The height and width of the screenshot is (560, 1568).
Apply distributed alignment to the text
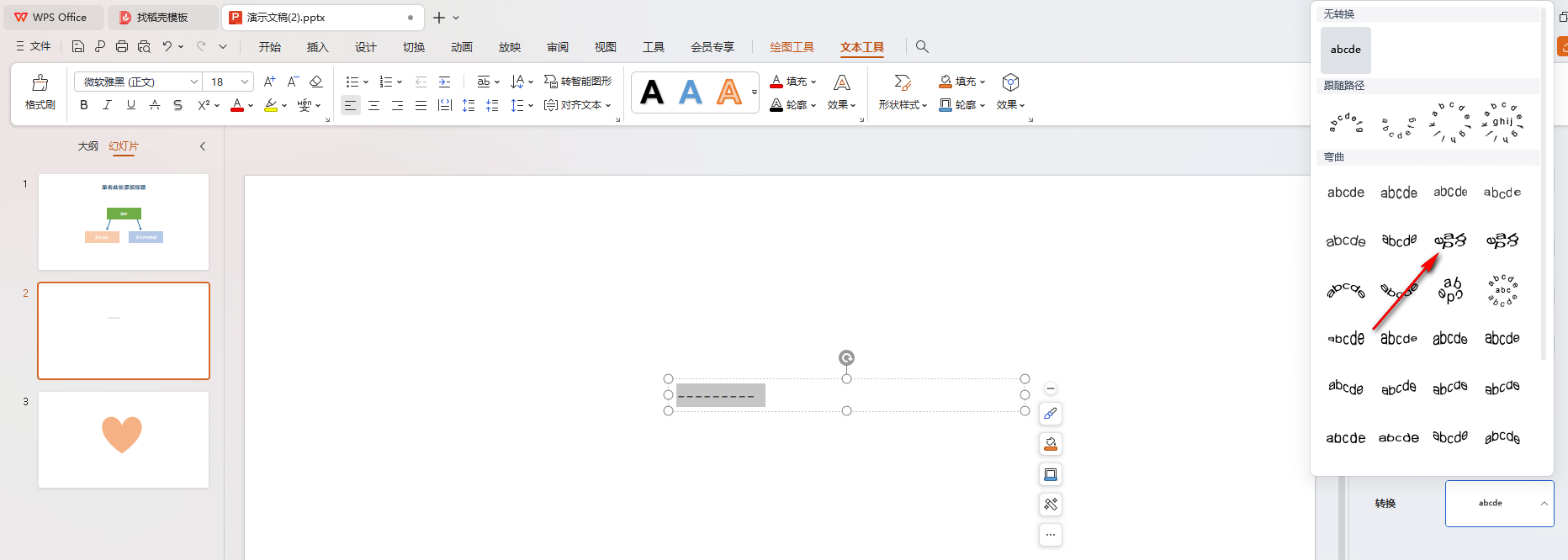pyautogui.click(x=445, y=105)
